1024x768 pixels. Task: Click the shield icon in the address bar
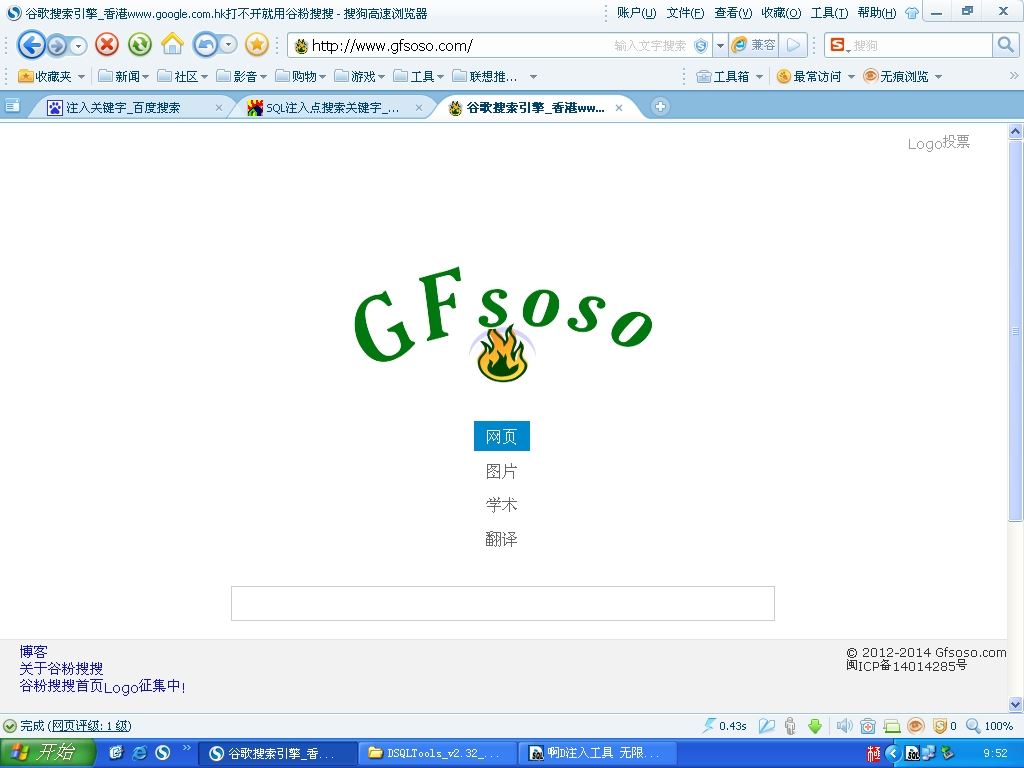pos(701,46)
